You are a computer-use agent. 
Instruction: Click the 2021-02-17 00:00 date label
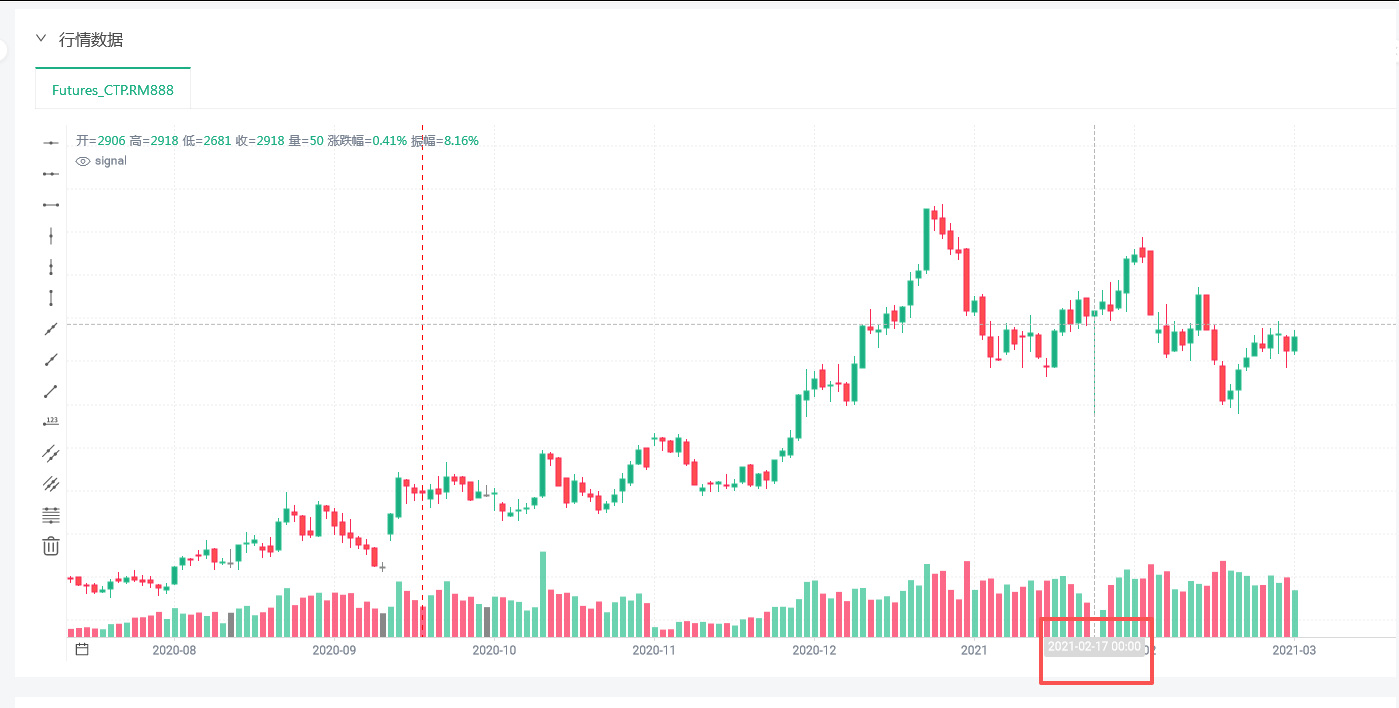[1094, 647]
